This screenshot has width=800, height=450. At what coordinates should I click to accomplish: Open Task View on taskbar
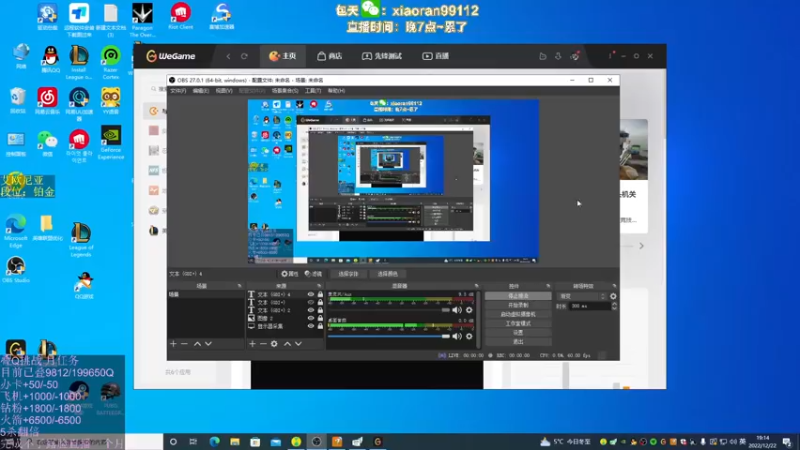193,442
